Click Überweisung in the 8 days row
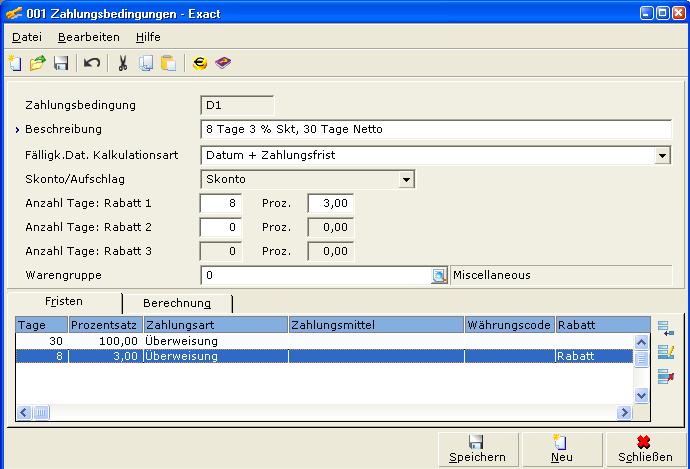This screenshot has width=690, height=469. coord(181,356)
